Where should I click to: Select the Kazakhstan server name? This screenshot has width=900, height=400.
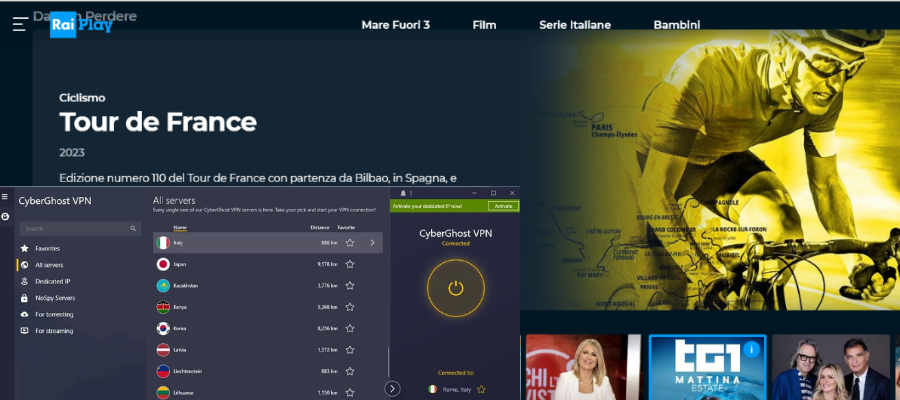click(186, 286)
